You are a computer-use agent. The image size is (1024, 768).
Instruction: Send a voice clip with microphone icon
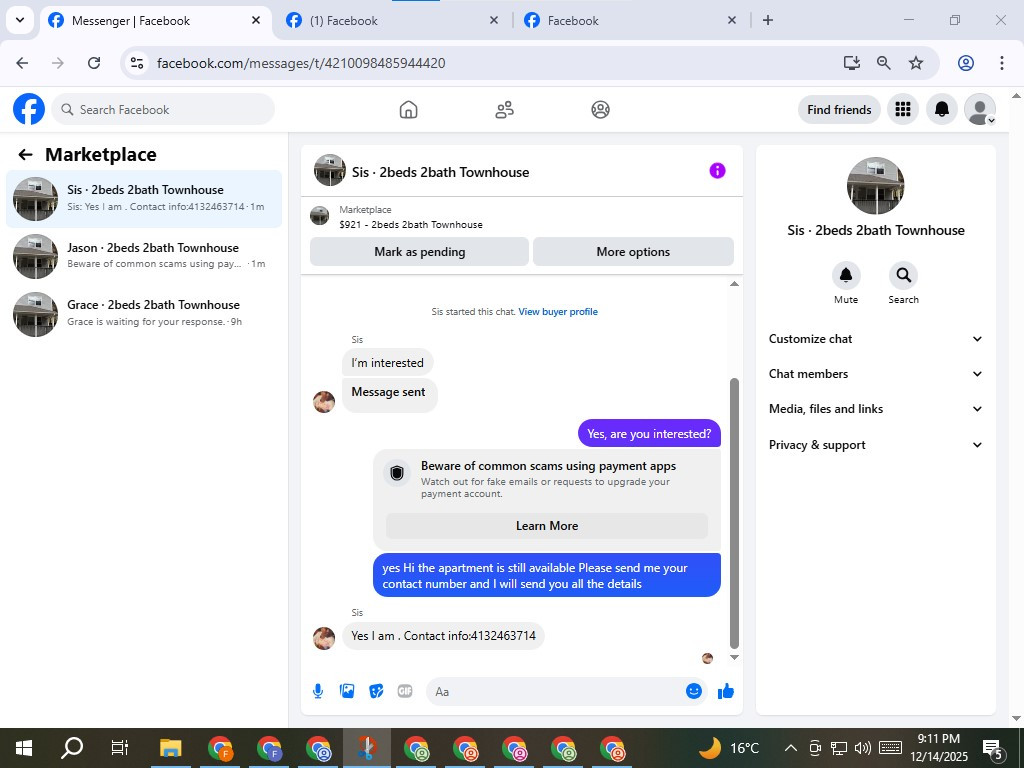pyautogui.click(x=318, y=691)
